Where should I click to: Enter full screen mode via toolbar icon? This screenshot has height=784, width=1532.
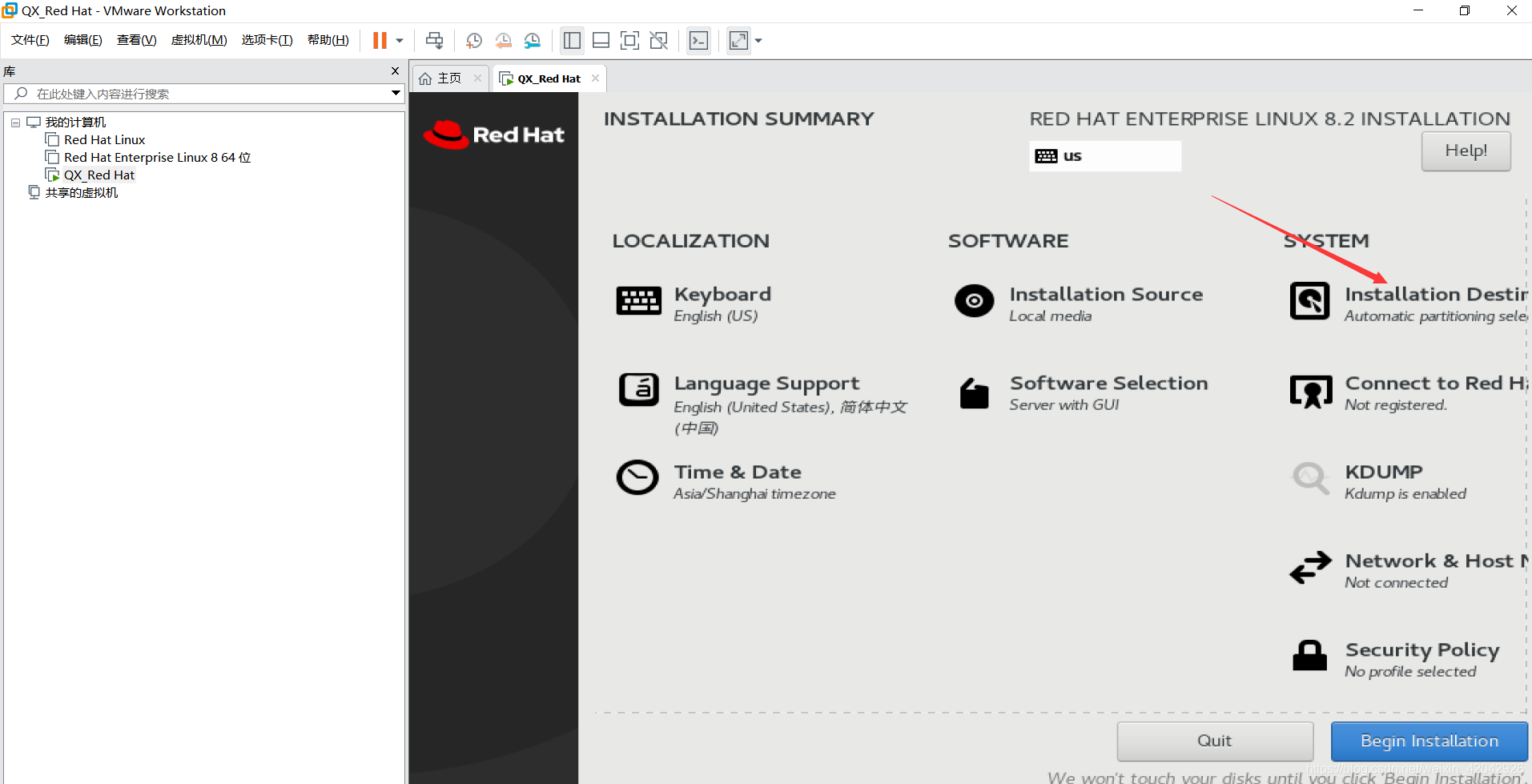coord(630,41)
